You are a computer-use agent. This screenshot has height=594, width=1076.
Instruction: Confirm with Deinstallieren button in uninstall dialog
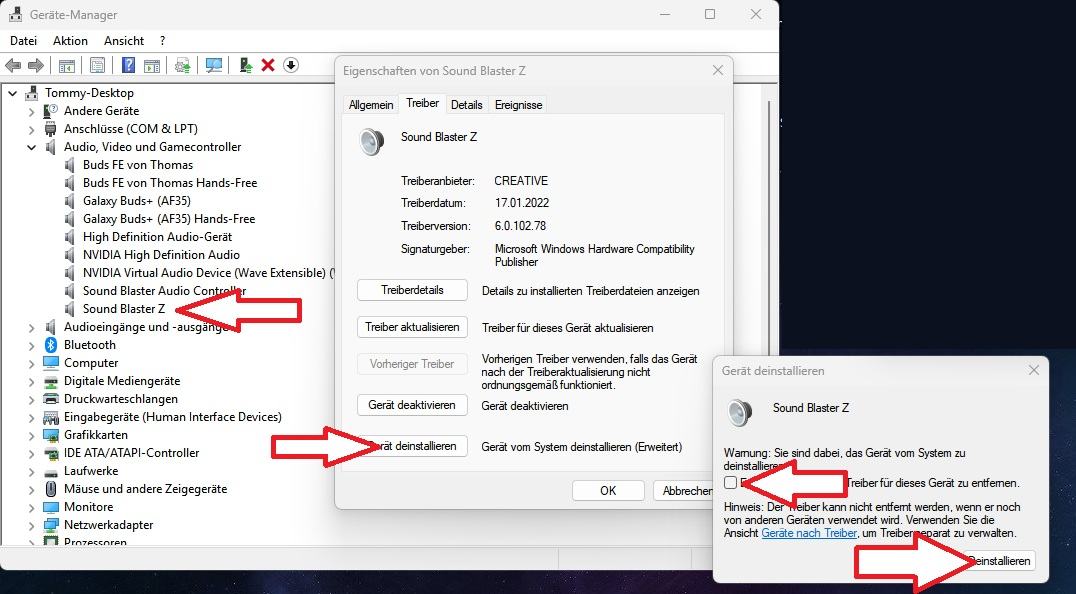(998, 561)
